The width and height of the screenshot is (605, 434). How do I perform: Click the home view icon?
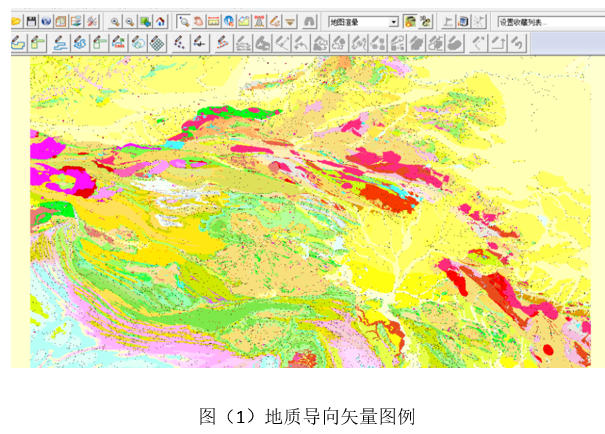pyautogui.click(x=160, y=20)
